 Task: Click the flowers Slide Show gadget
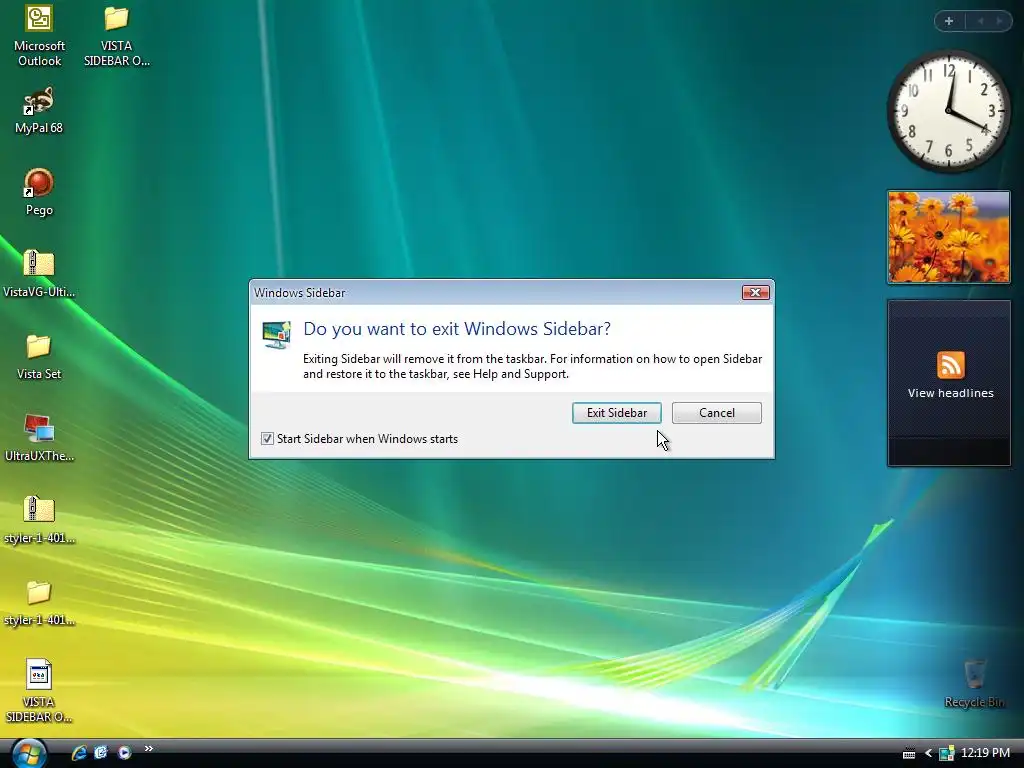point(949,237)
